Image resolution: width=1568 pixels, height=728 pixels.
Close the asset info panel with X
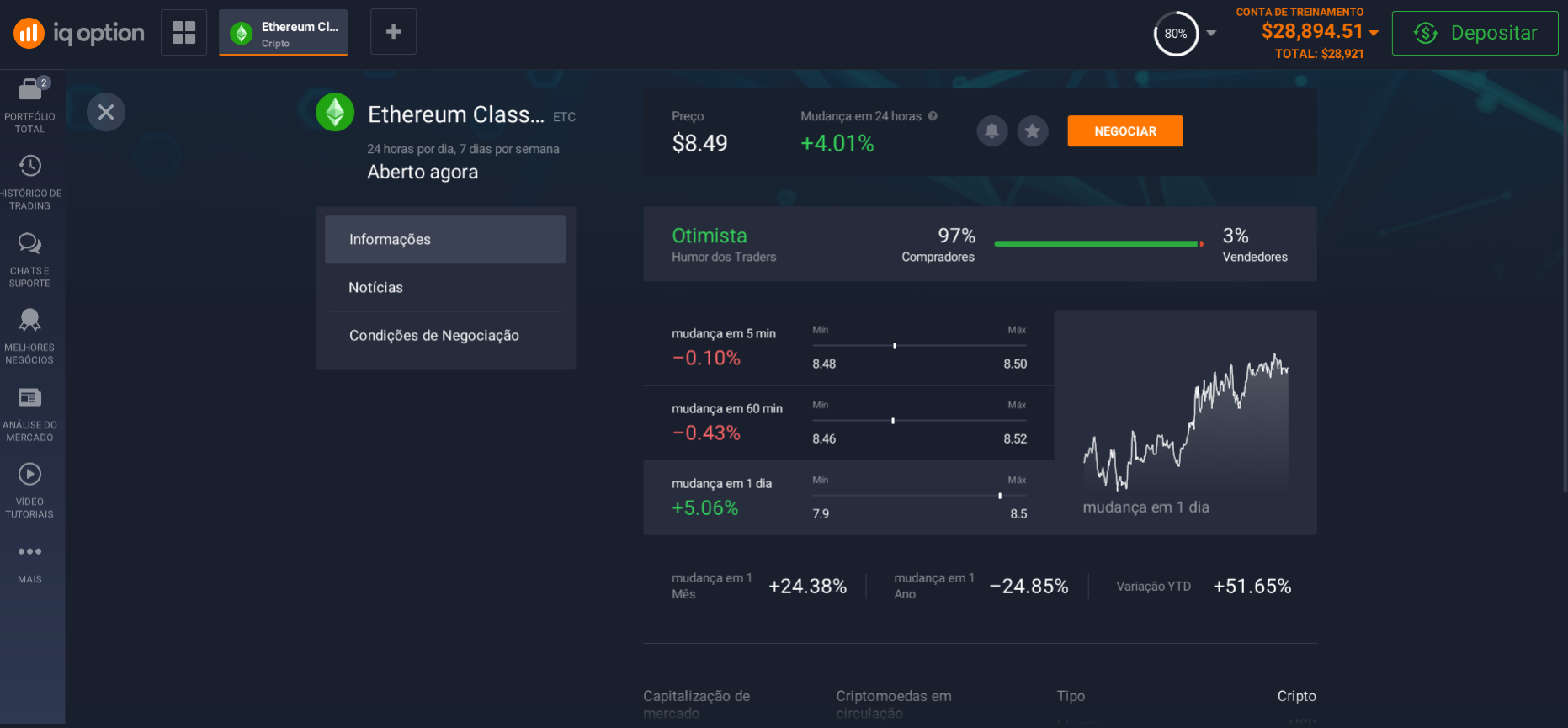(x=106, y=112)
